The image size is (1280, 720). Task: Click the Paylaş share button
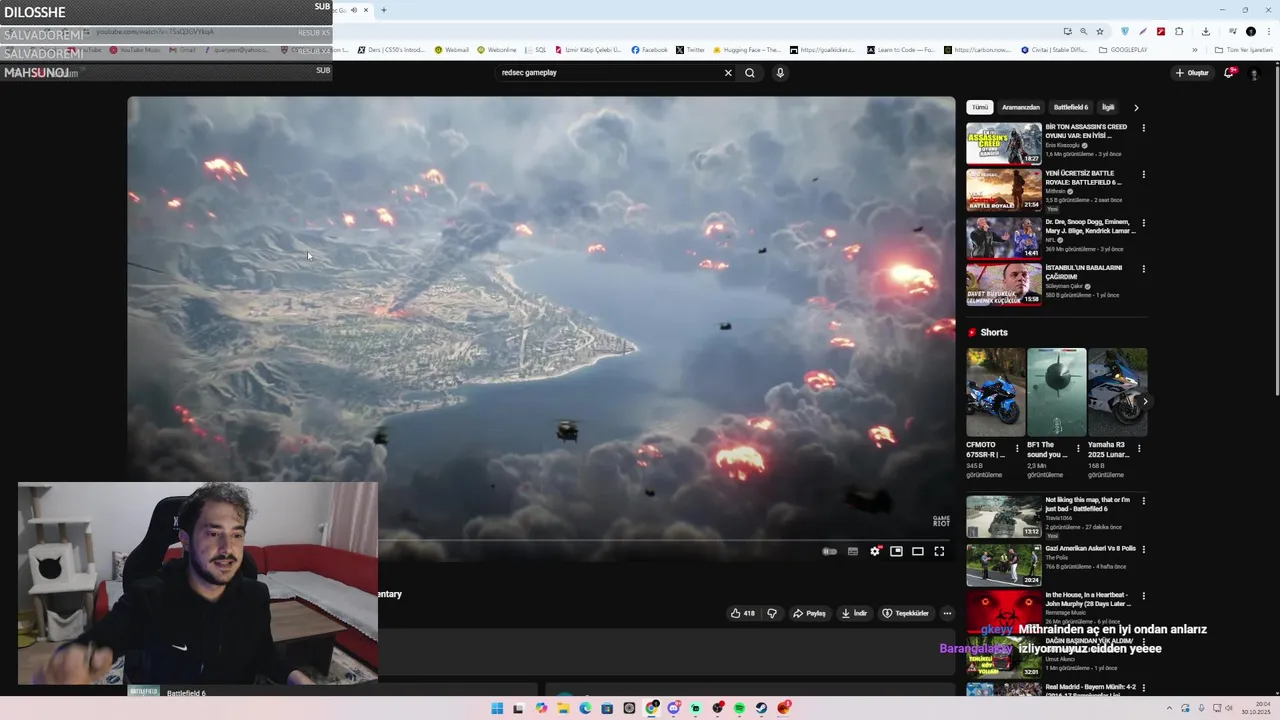810,613
